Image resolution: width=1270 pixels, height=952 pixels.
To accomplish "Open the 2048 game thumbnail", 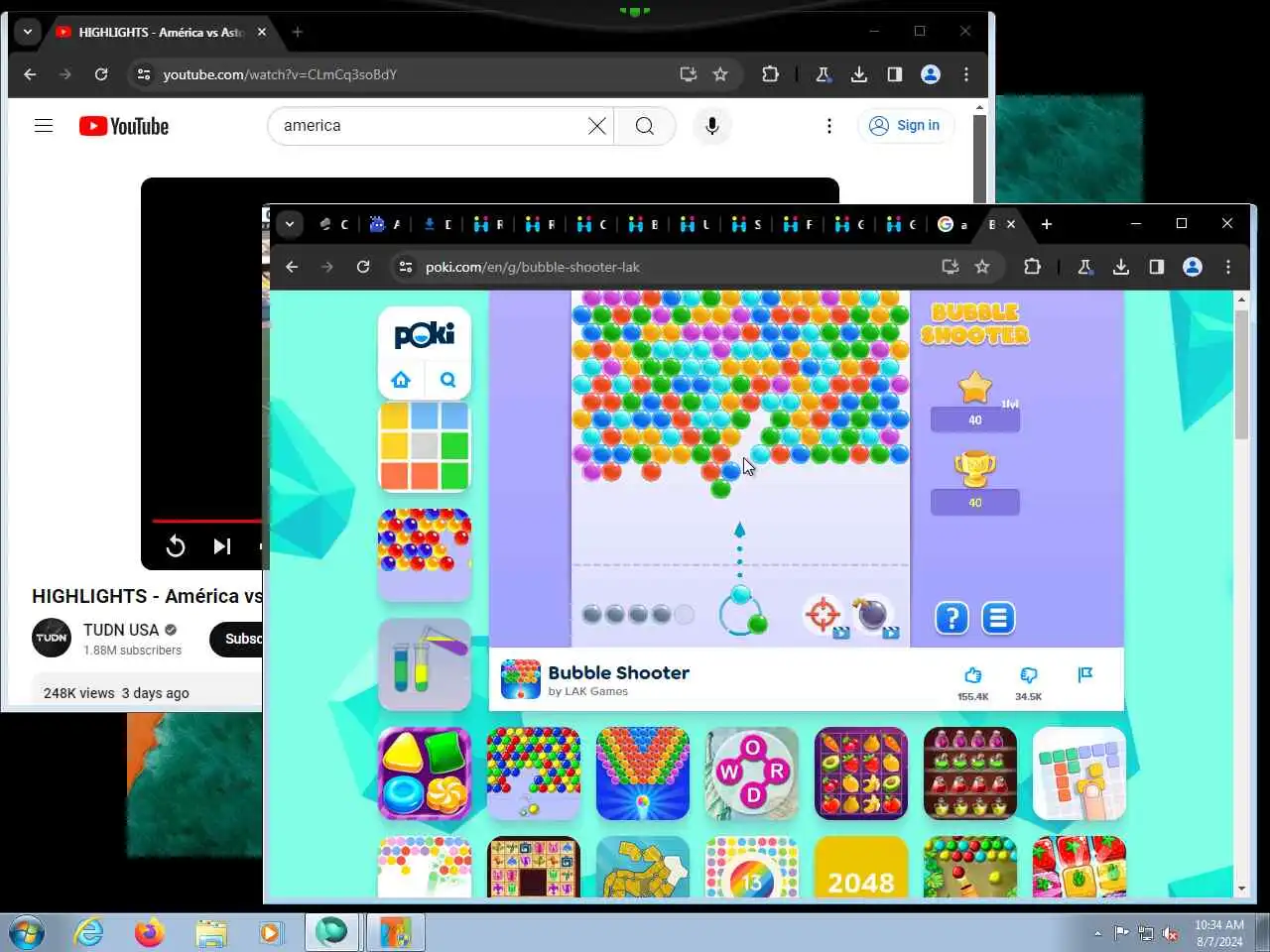I will pos(861,868).
